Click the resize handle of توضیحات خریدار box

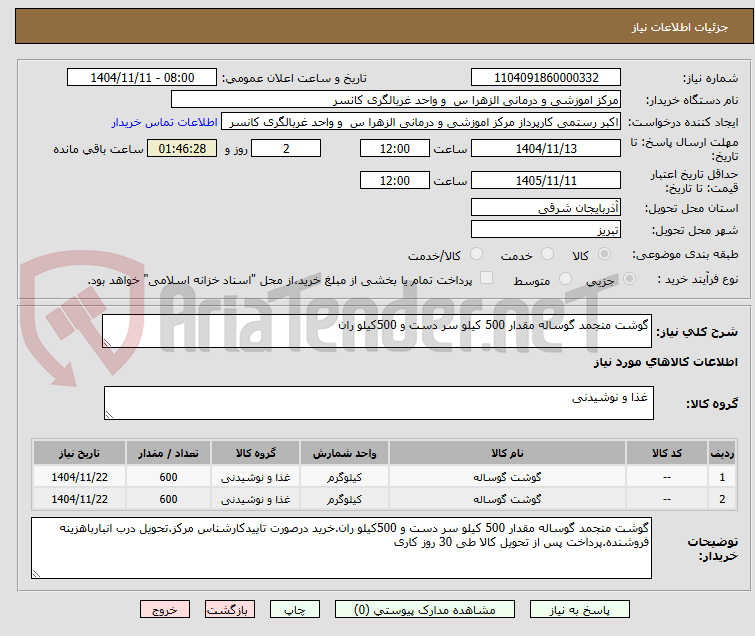(x=36, y=573)
